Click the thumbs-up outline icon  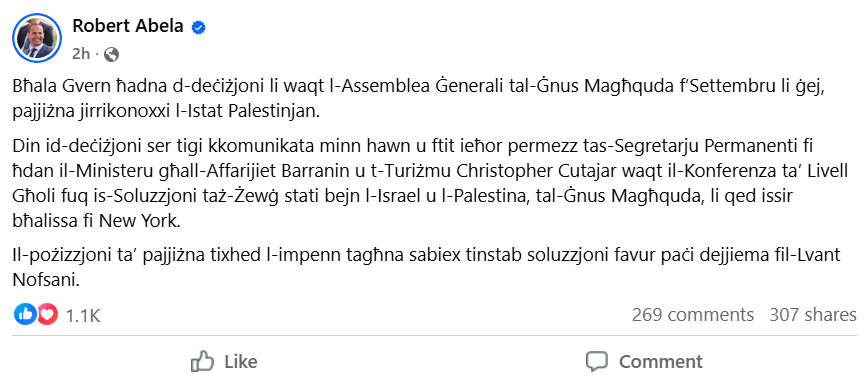pos(202,361)
